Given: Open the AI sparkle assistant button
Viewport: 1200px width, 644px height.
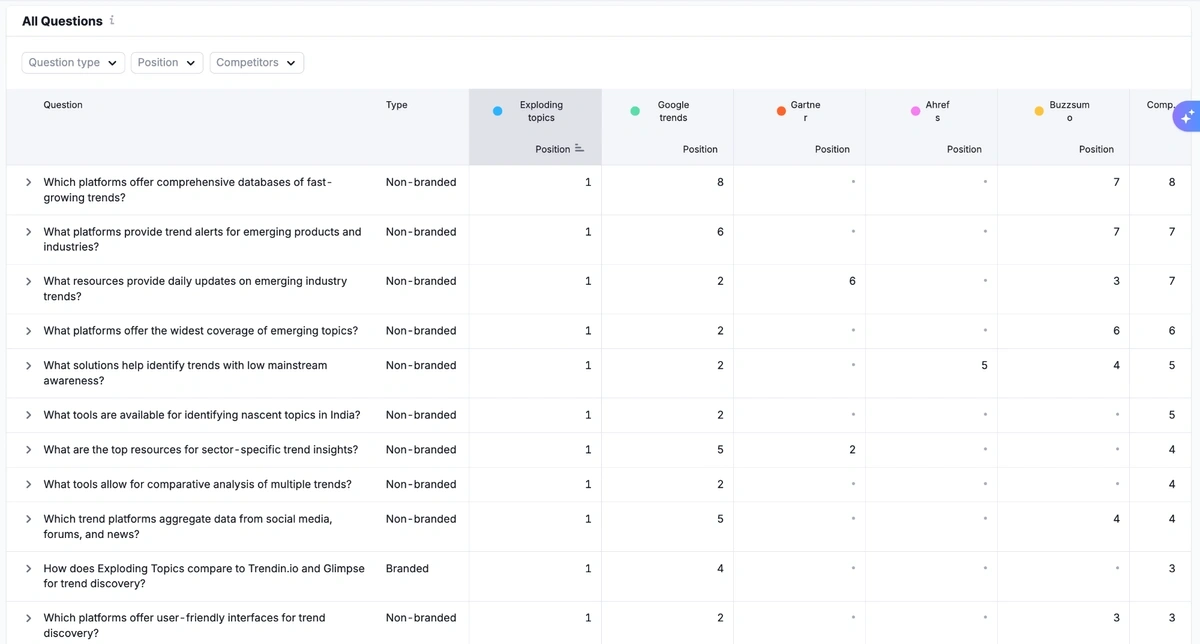Looking at the screenshot, I should 1187,117.
